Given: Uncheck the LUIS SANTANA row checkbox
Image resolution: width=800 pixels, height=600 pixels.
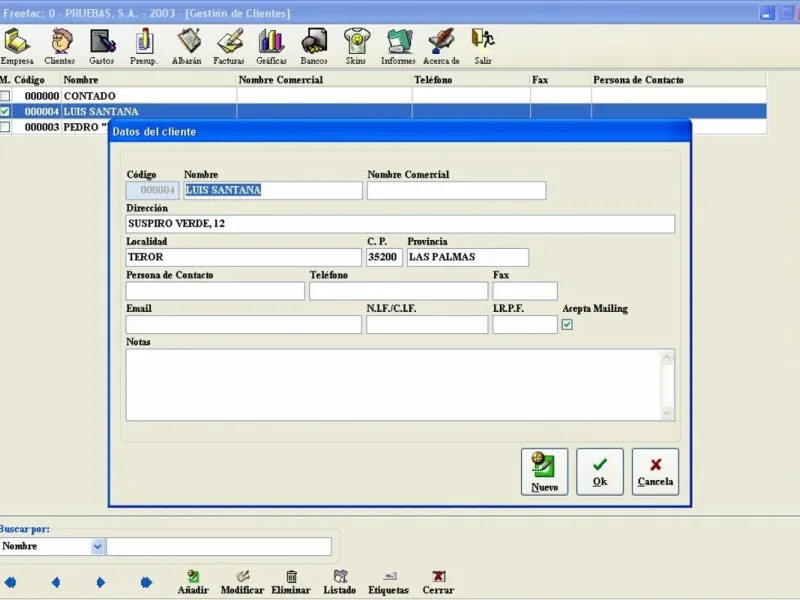Looking at the screenshot, I should tap(6, 112).
